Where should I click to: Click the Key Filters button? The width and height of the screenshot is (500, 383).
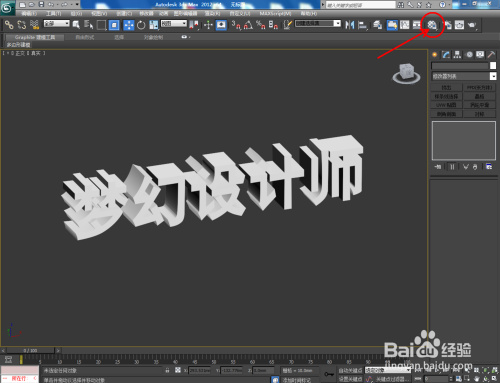[x=392, y=379]
